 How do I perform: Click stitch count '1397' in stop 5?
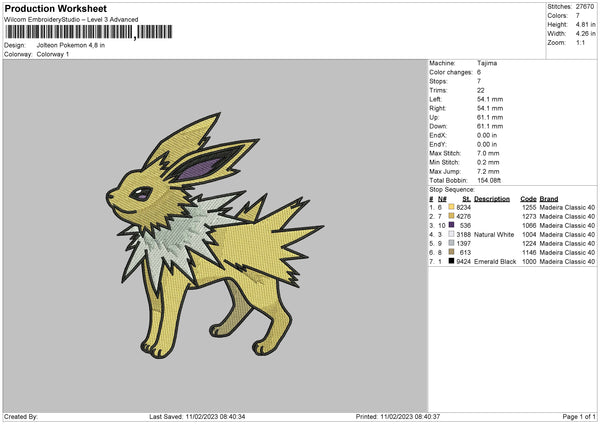463,243
